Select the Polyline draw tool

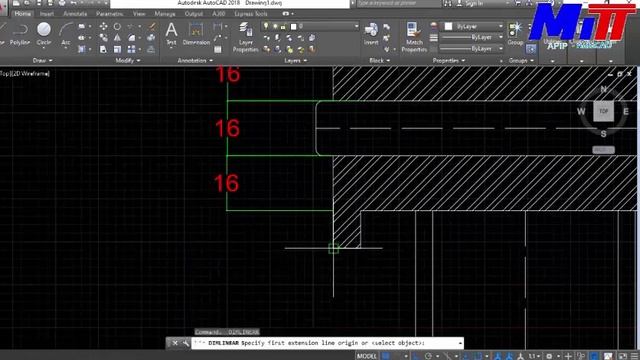click(x=20, y=34)
